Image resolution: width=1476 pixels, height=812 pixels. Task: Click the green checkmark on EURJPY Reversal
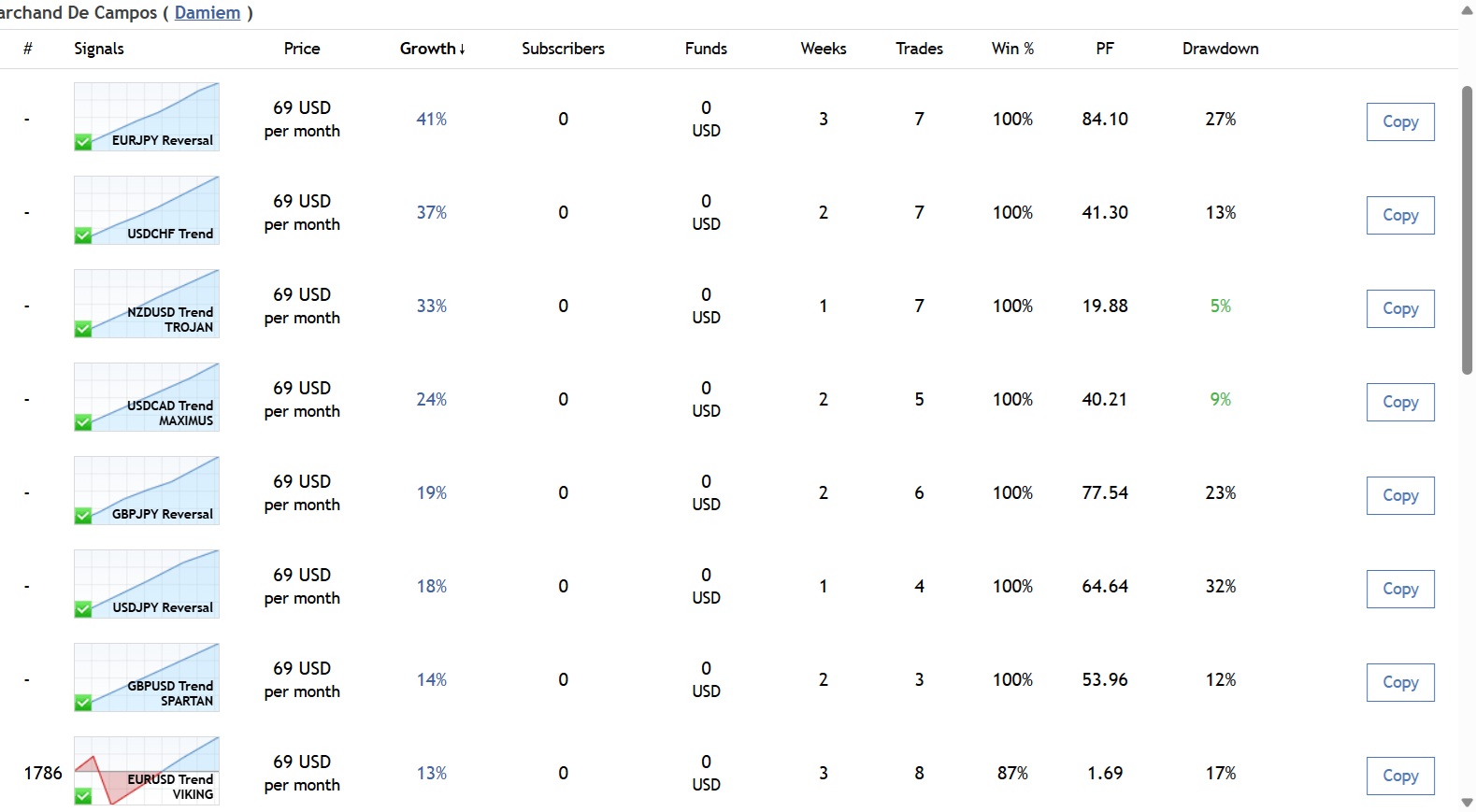83,142
